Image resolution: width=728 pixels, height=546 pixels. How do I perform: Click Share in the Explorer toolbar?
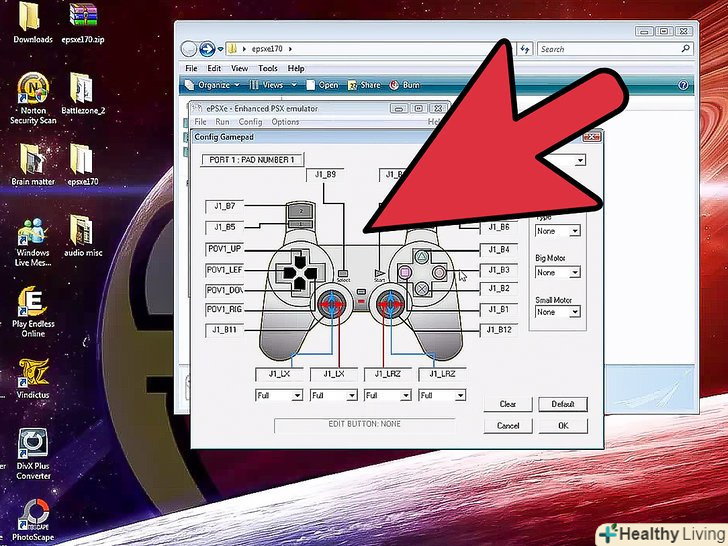(364, 85)
